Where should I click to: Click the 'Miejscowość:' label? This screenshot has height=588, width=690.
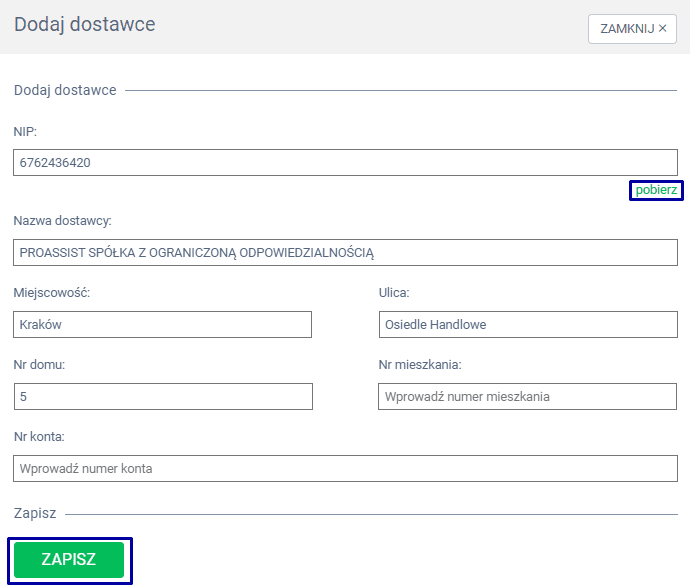pos(52,293)
